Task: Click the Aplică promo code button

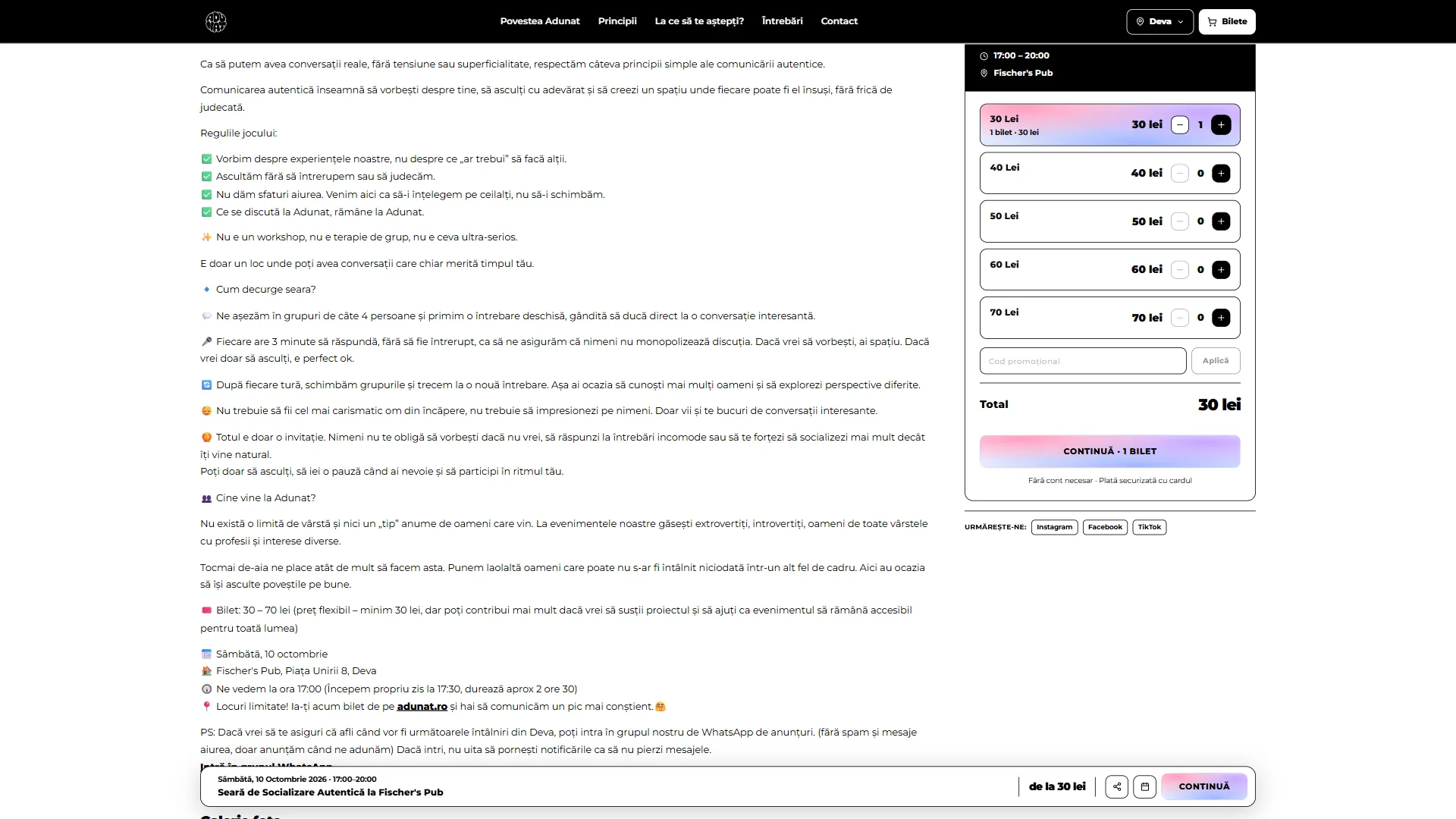Action: (x=1216, y=361)
